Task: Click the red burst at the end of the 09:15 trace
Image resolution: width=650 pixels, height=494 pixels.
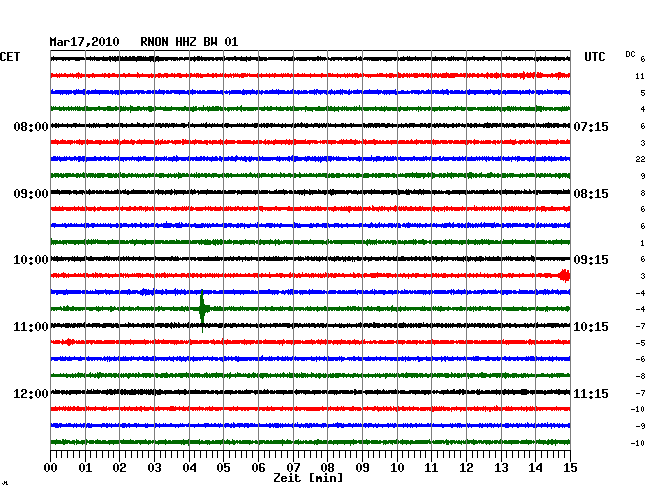Action: pyautogui.click(x=564, y=276)
